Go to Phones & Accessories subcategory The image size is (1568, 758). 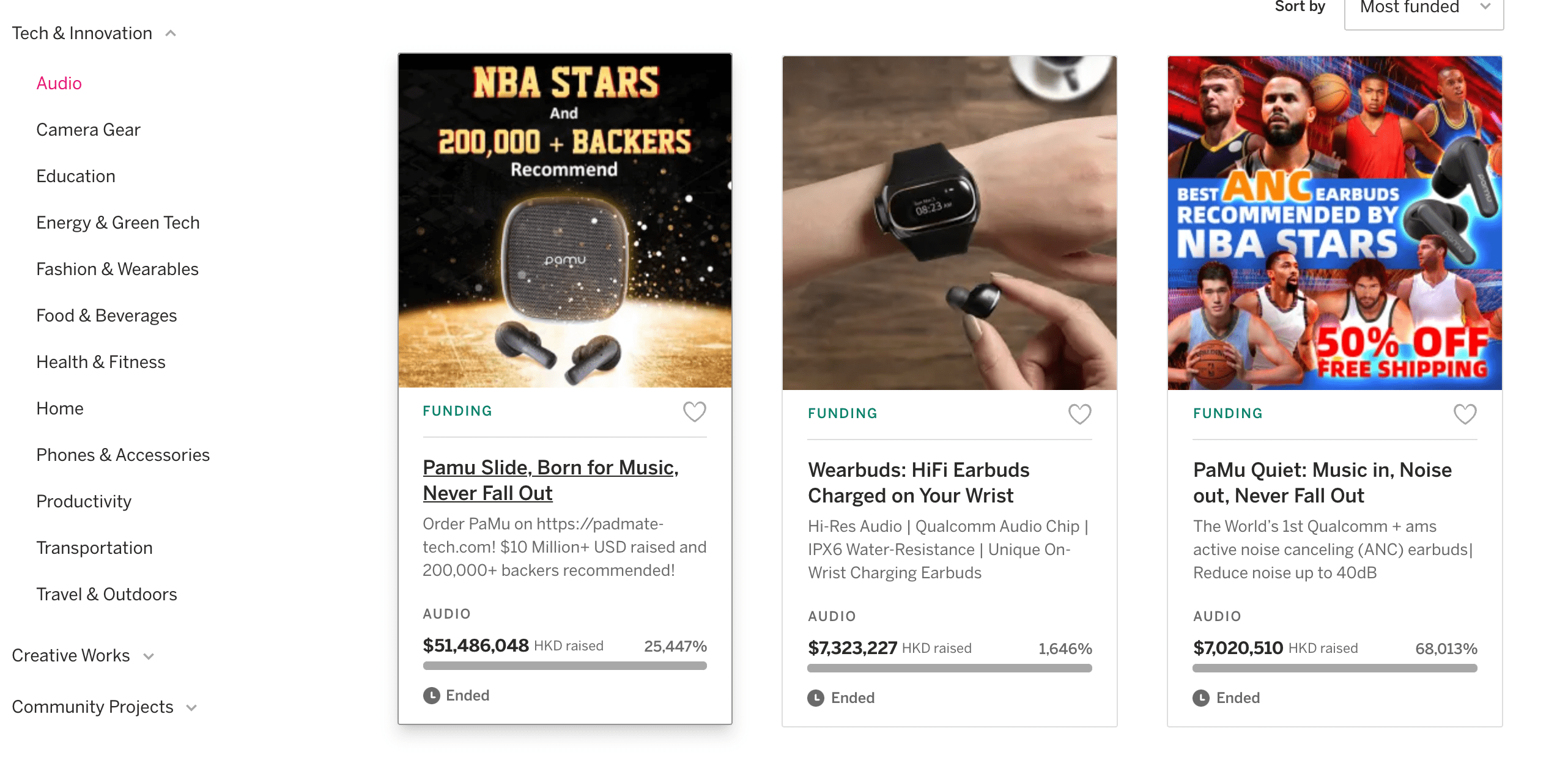click(x=123, y=455)
